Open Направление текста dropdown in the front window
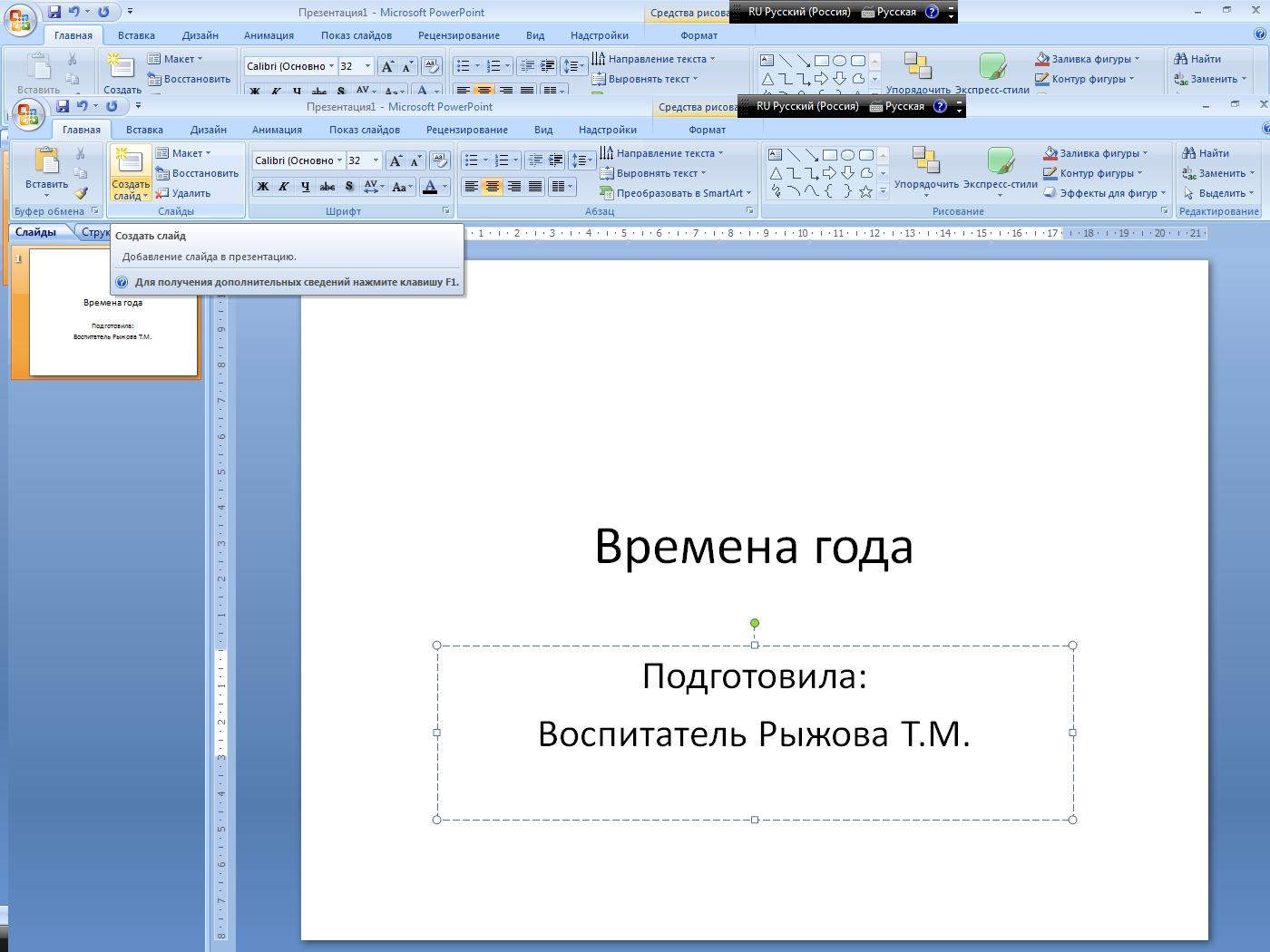The width and height of the screenshot is (1270, 952). 661,153
